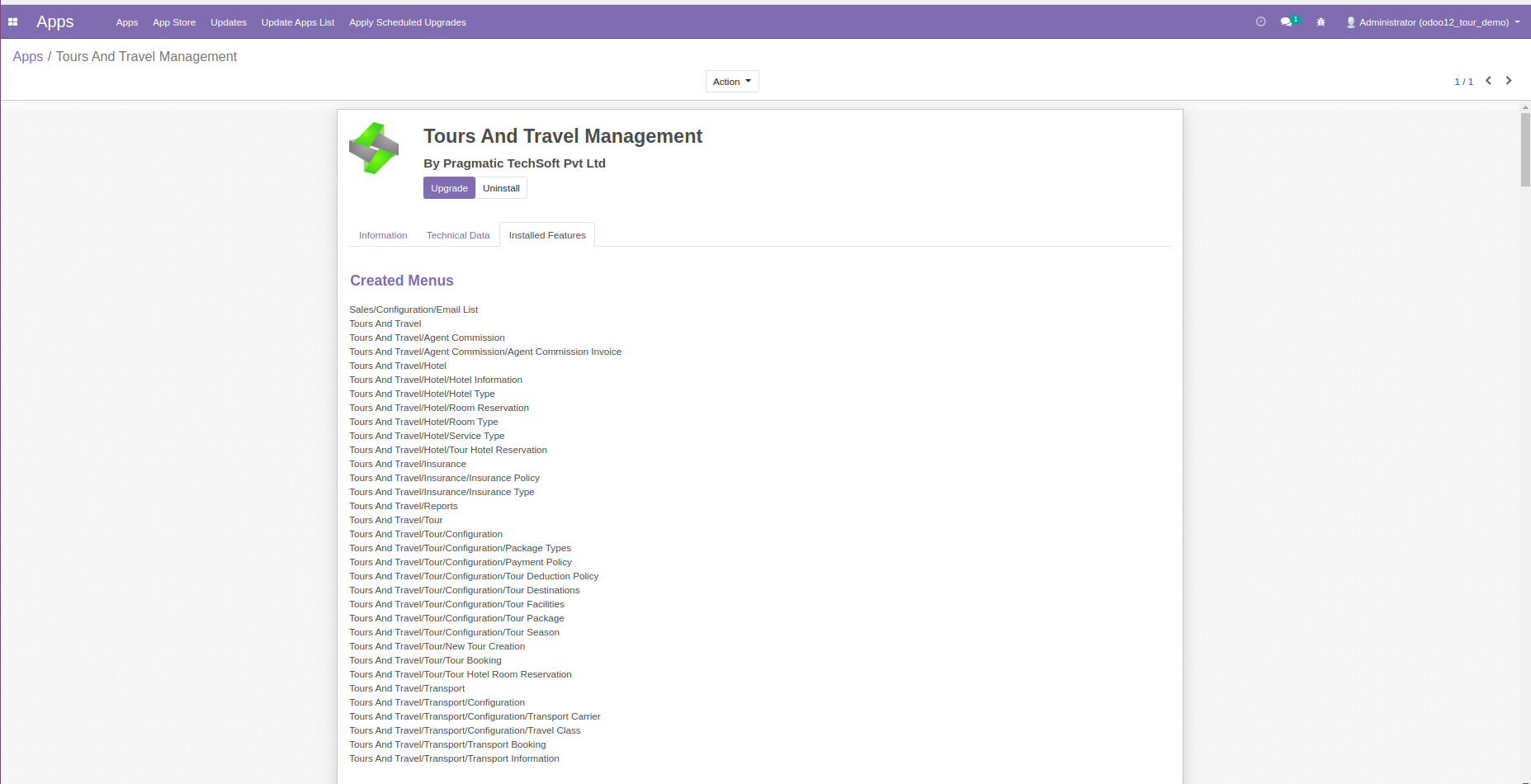This screenshot has height=784, width=1531.
Task: Select Apply Scheduled Upgrades menu
Action: coord(408,22)
